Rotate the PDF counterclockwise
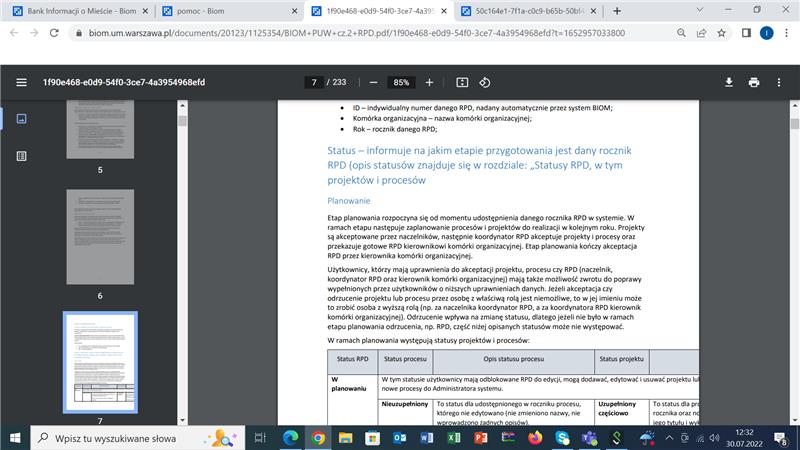This screenshot has height=450, width=800. coord(485,82)
